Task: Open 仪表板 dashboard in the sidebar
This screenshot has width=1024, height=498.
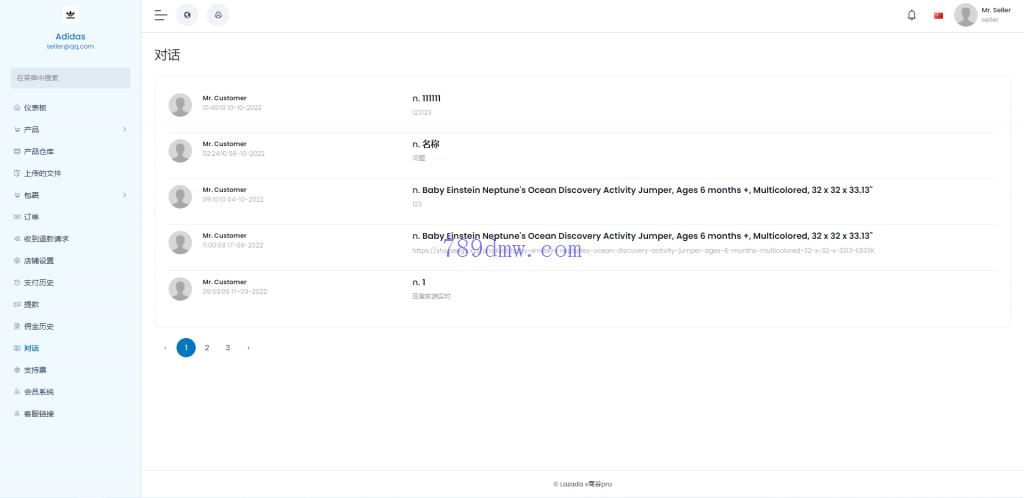Action: pos(35,108)
